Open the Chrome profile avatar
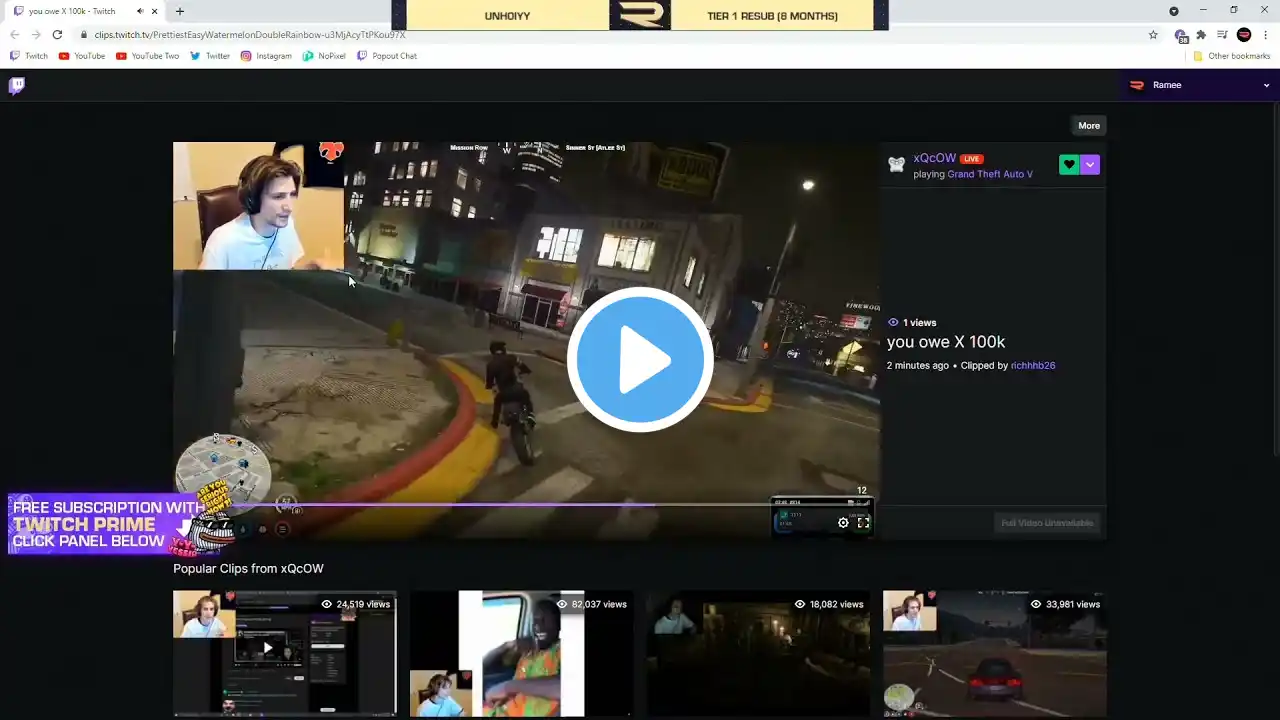This screenshot has width=1280, height=720. pyautogui.click(x=1244, y=35)
